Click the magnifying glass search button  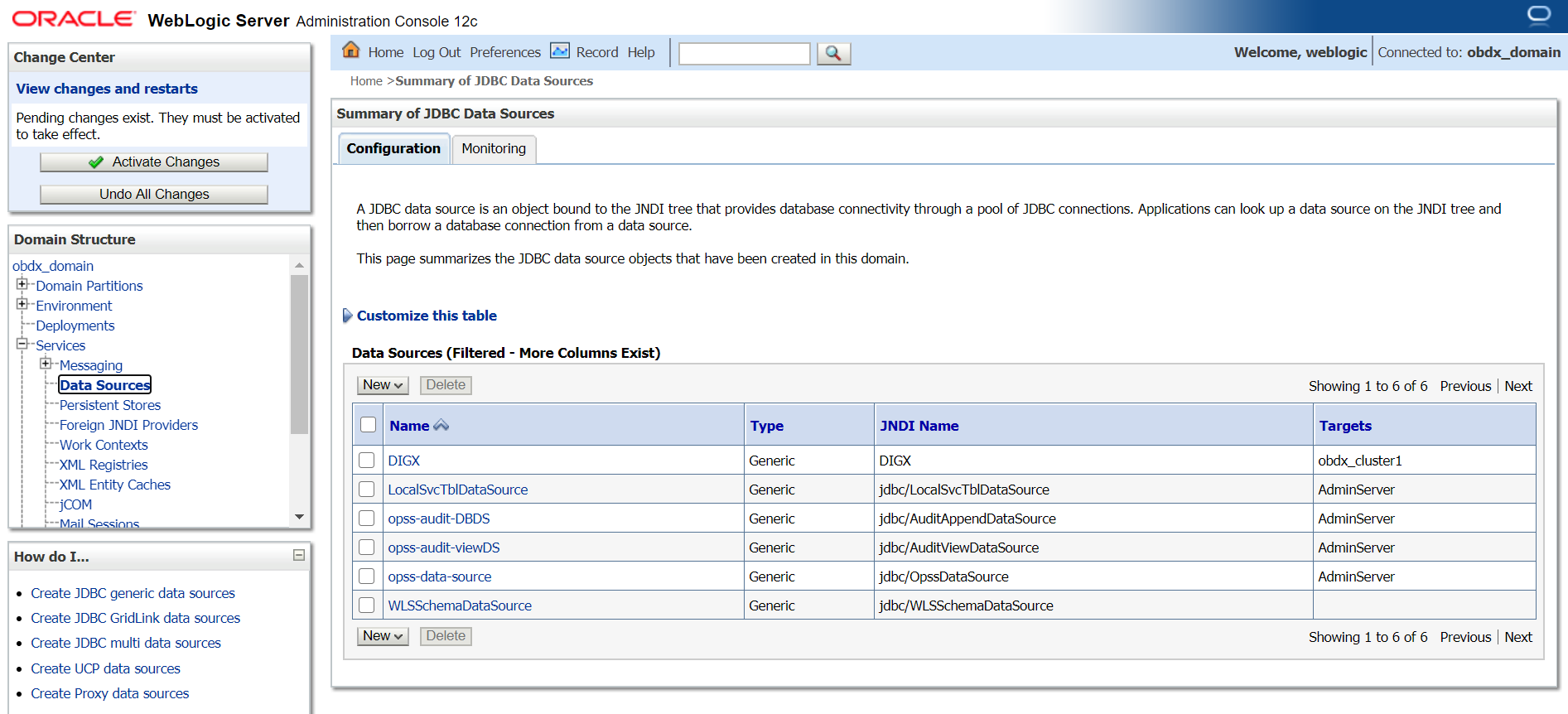(x=833, y=53)
